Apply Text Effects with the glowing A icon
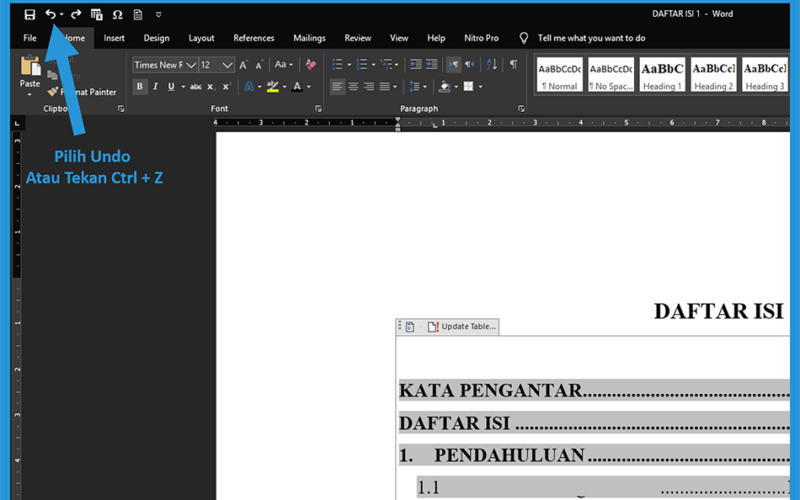This screenshot has height=500, width=800. 249,87
